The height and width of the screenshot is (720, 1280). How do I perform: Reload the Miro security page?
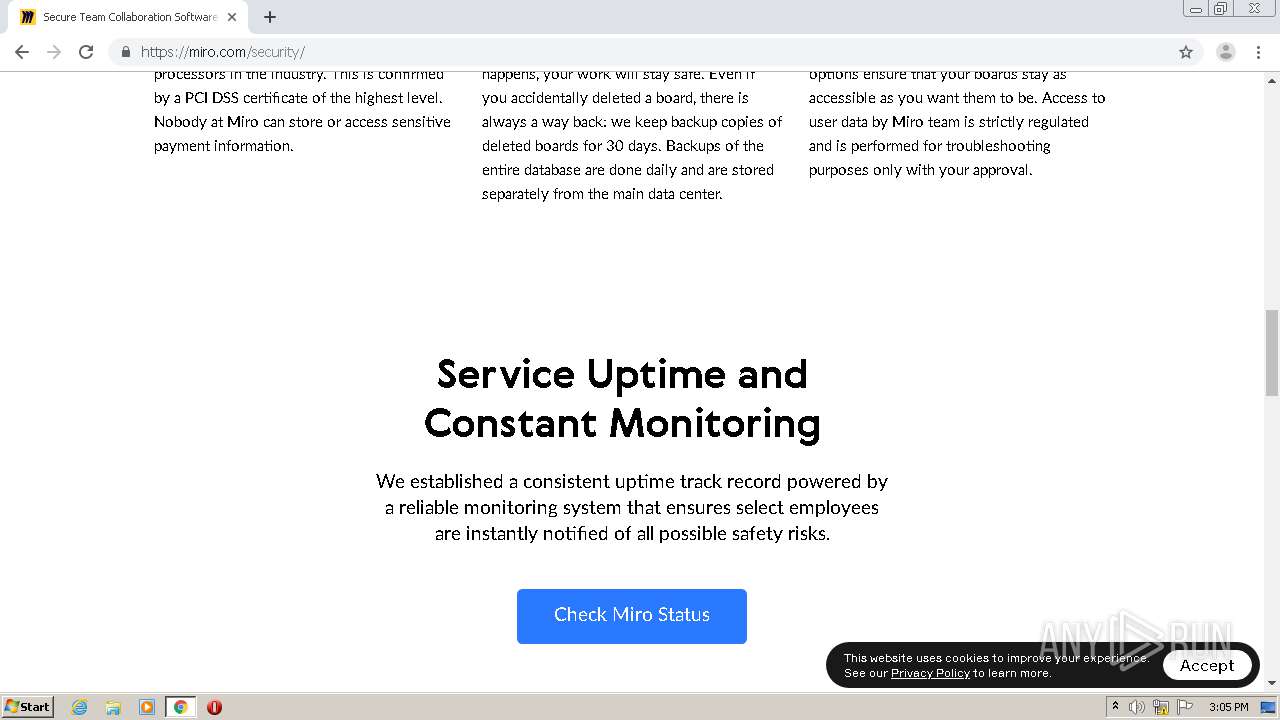click(x=86, y=52)
